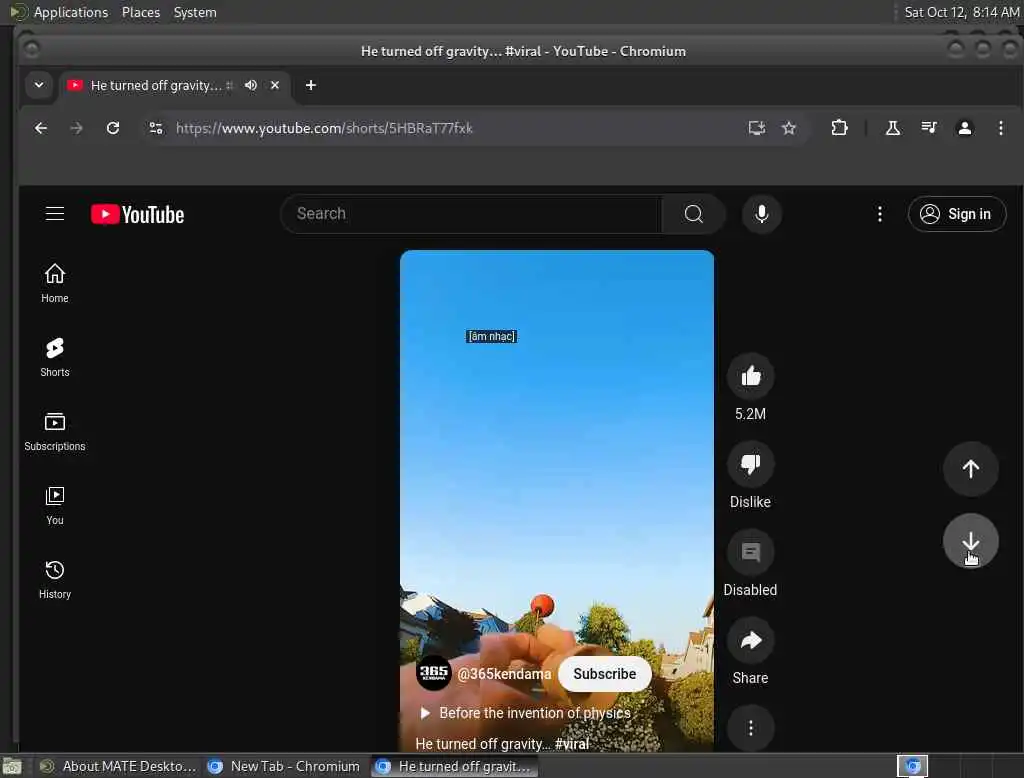Image resolution: width=1024 pixels, height=778 pixels.
Task: Click the YouTube logo
Action: (138, 214)
